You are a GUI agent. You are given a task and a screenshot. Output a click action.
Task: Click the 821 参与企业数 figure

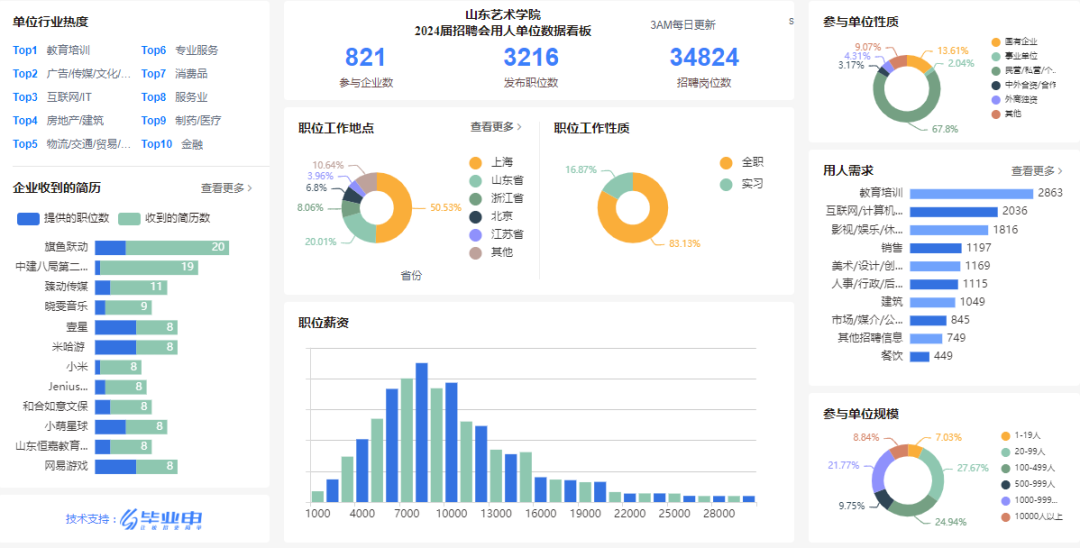pos(366,58)
